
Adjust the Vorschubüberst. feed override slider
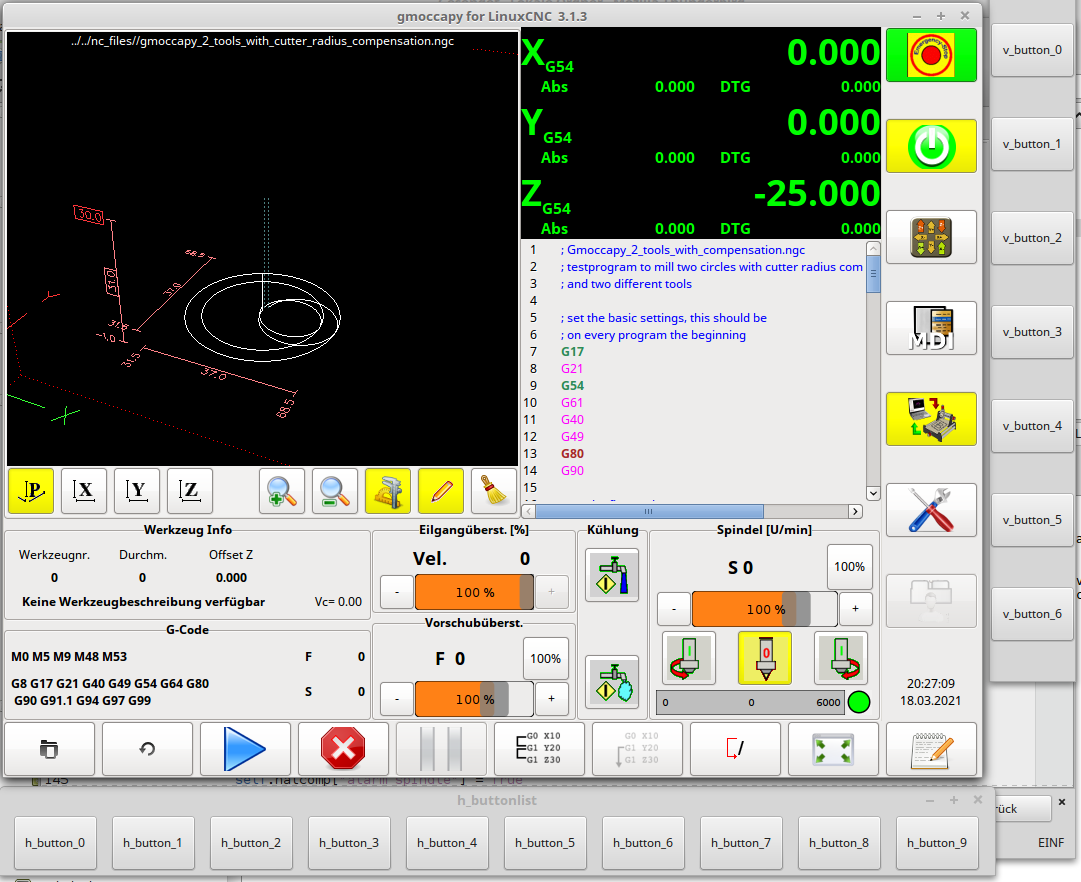[474, 699]
